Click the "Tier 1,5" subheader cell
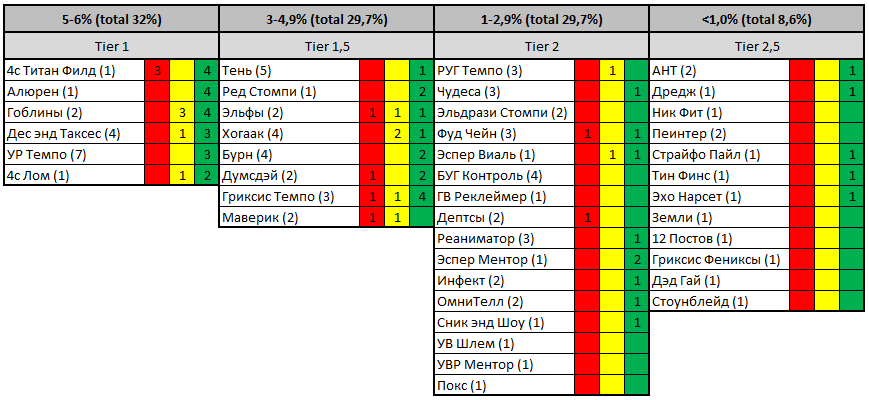Viewport: 869px width, 400px height. pos(326,46)
